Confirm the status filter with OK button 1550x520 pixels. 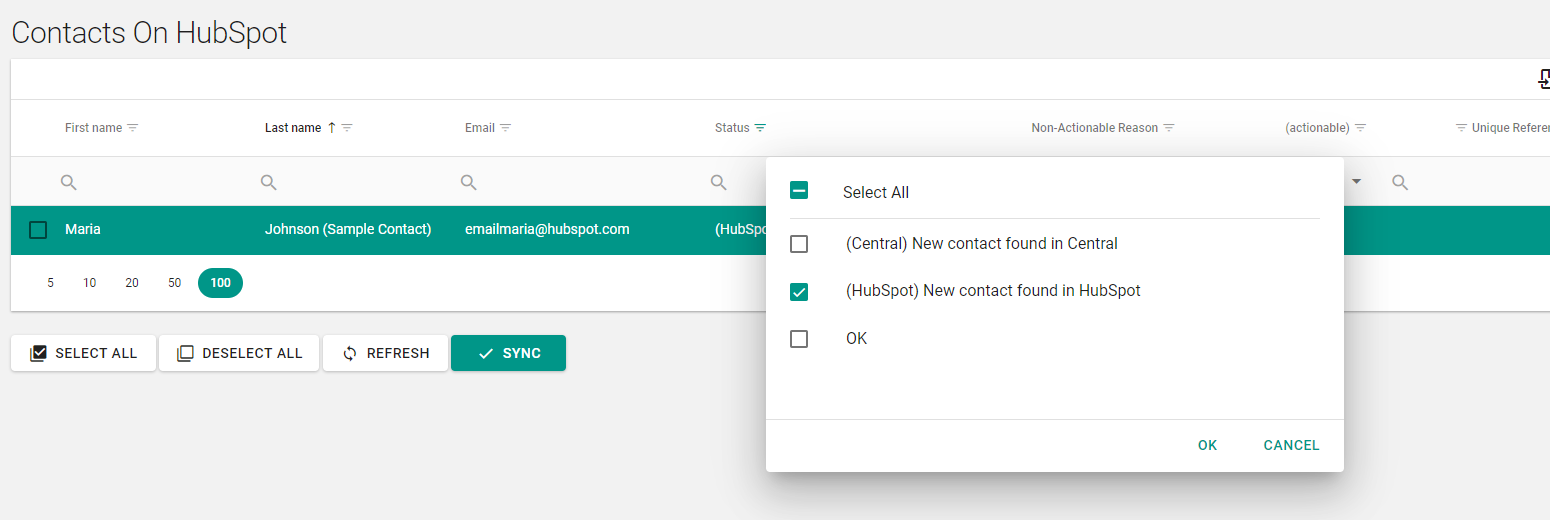click(1207, 445)
